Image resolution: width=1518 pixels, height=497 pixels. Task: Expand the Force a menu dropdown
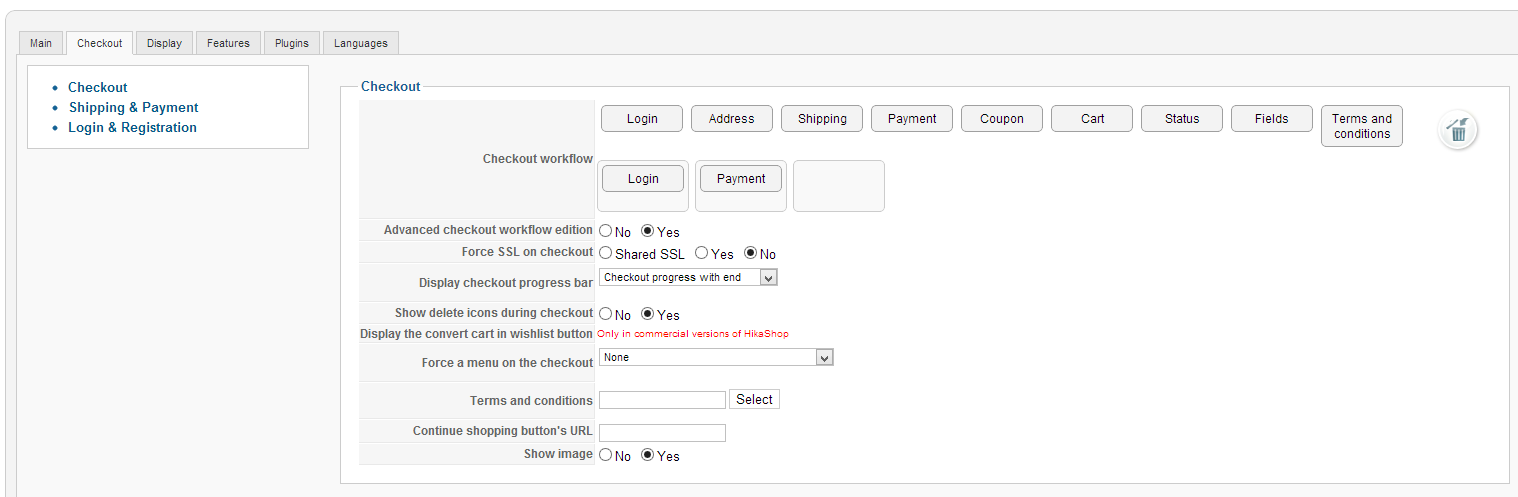click(x=716, y=357)
